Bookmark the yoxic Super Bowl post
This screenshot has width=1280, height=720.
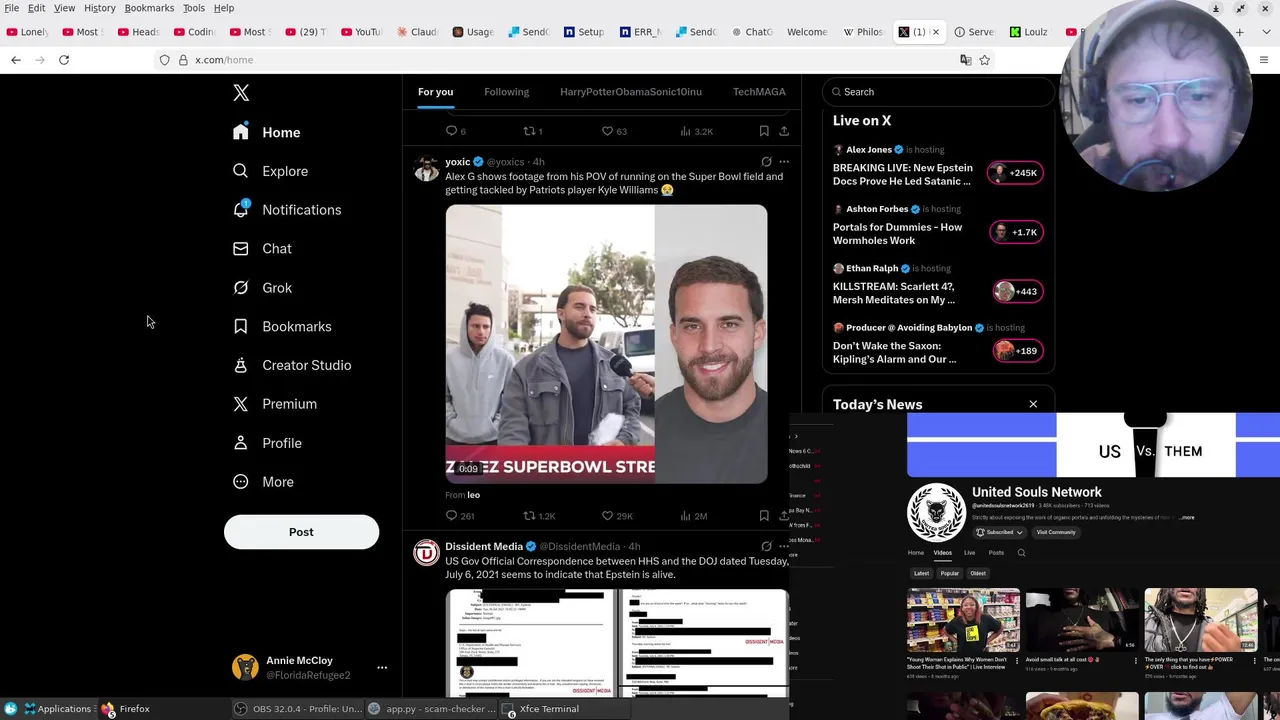pyautogui.click(x=764, y=516)
